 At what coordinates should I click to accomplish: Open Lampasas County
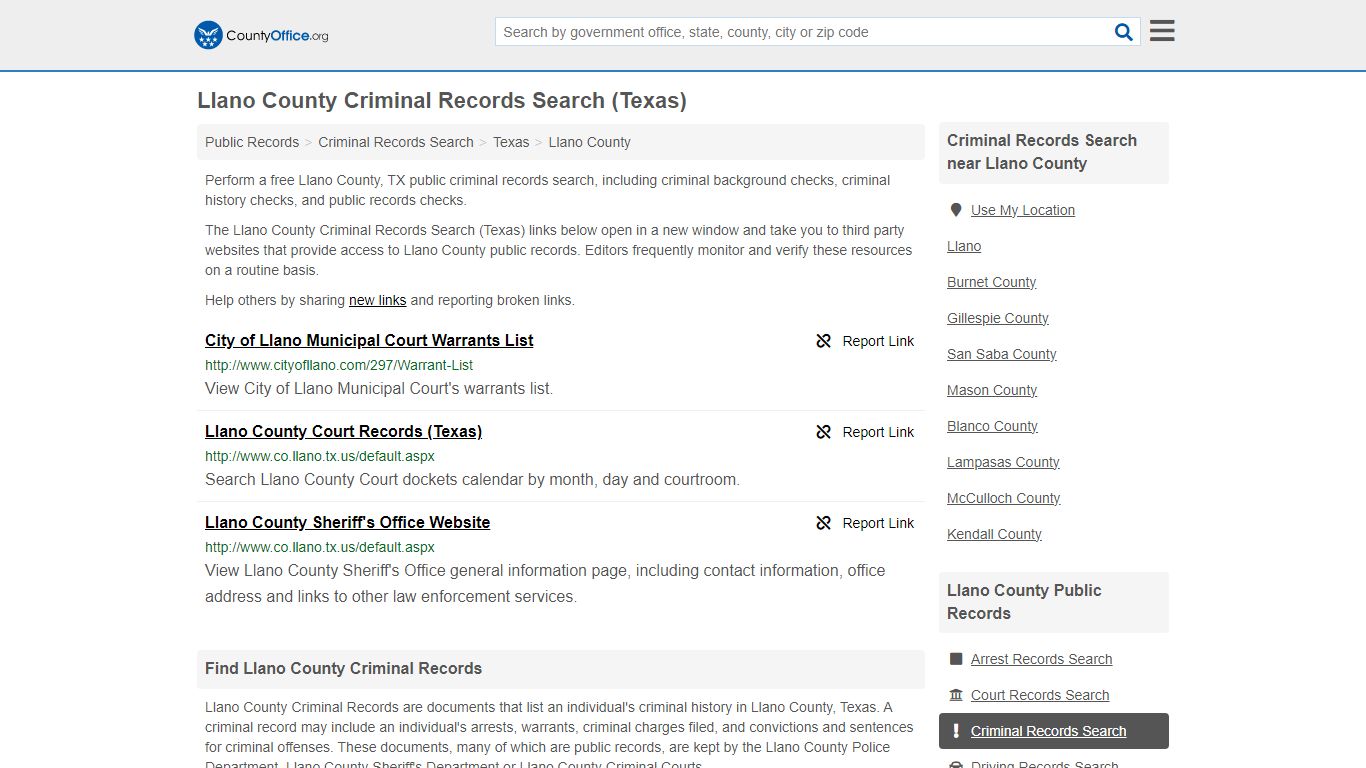[x=1003, y=462]
